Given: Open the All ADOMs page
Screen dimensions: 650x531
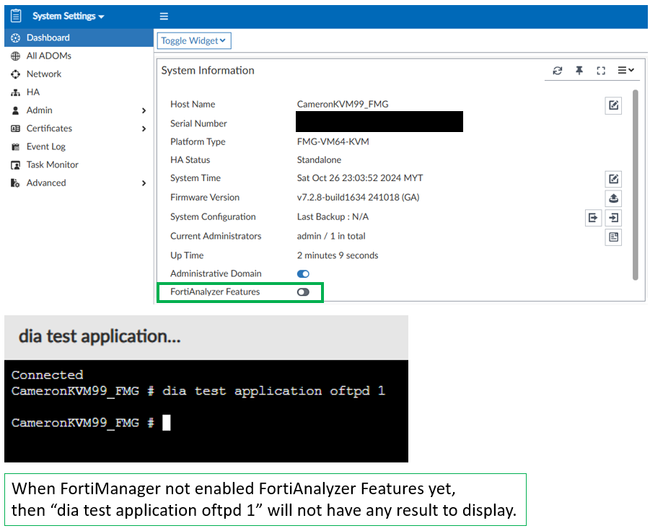Looking at the screenshot, I should tap(48, 56).
